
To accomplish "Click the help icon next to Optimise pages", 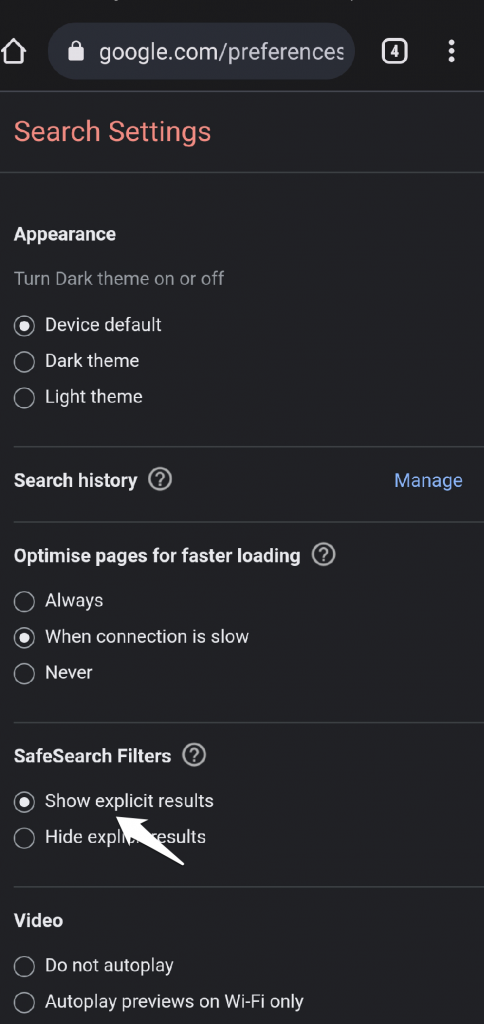I will (x=323, y=555).
